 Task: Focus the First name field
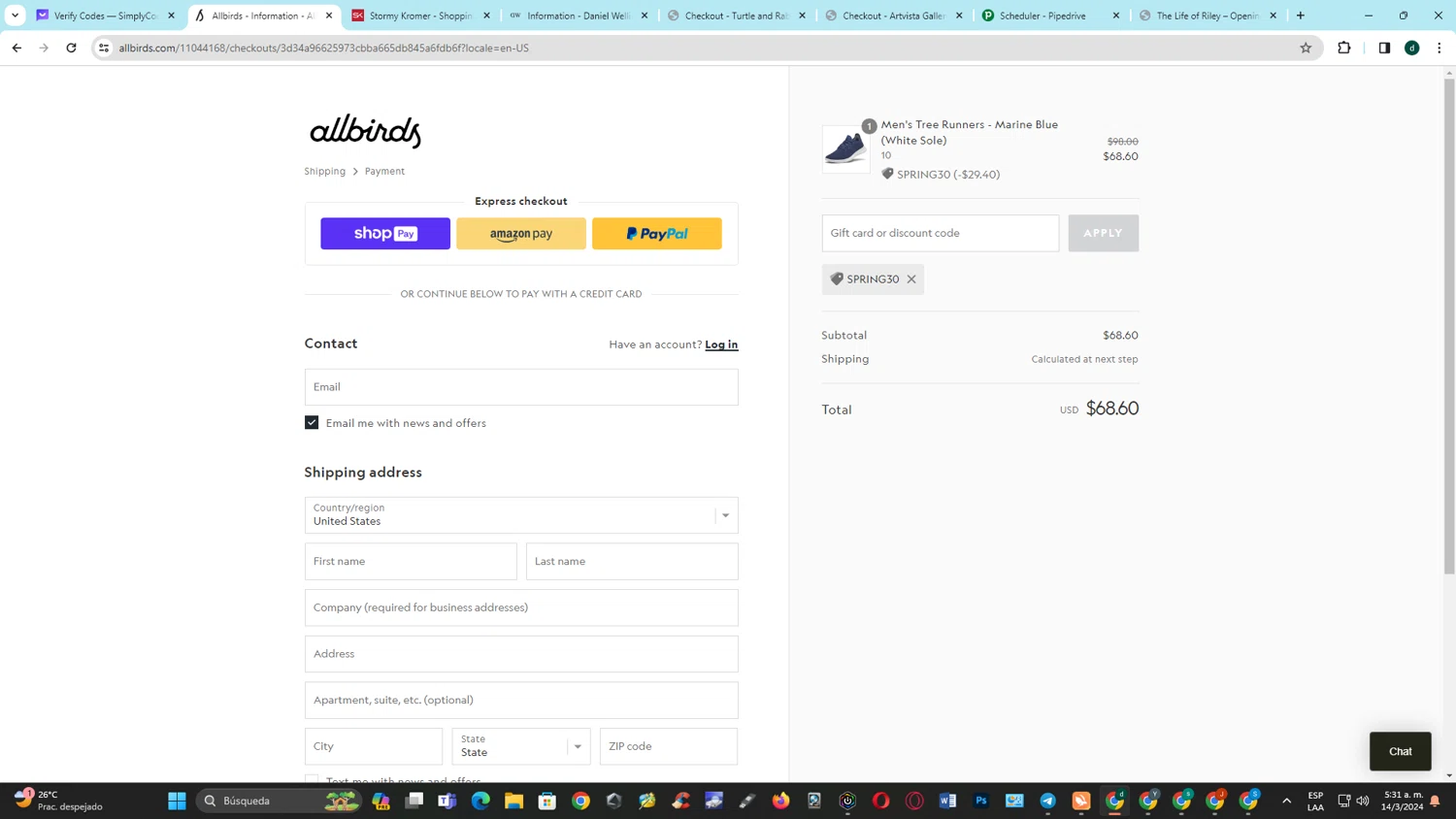[411, 562]
